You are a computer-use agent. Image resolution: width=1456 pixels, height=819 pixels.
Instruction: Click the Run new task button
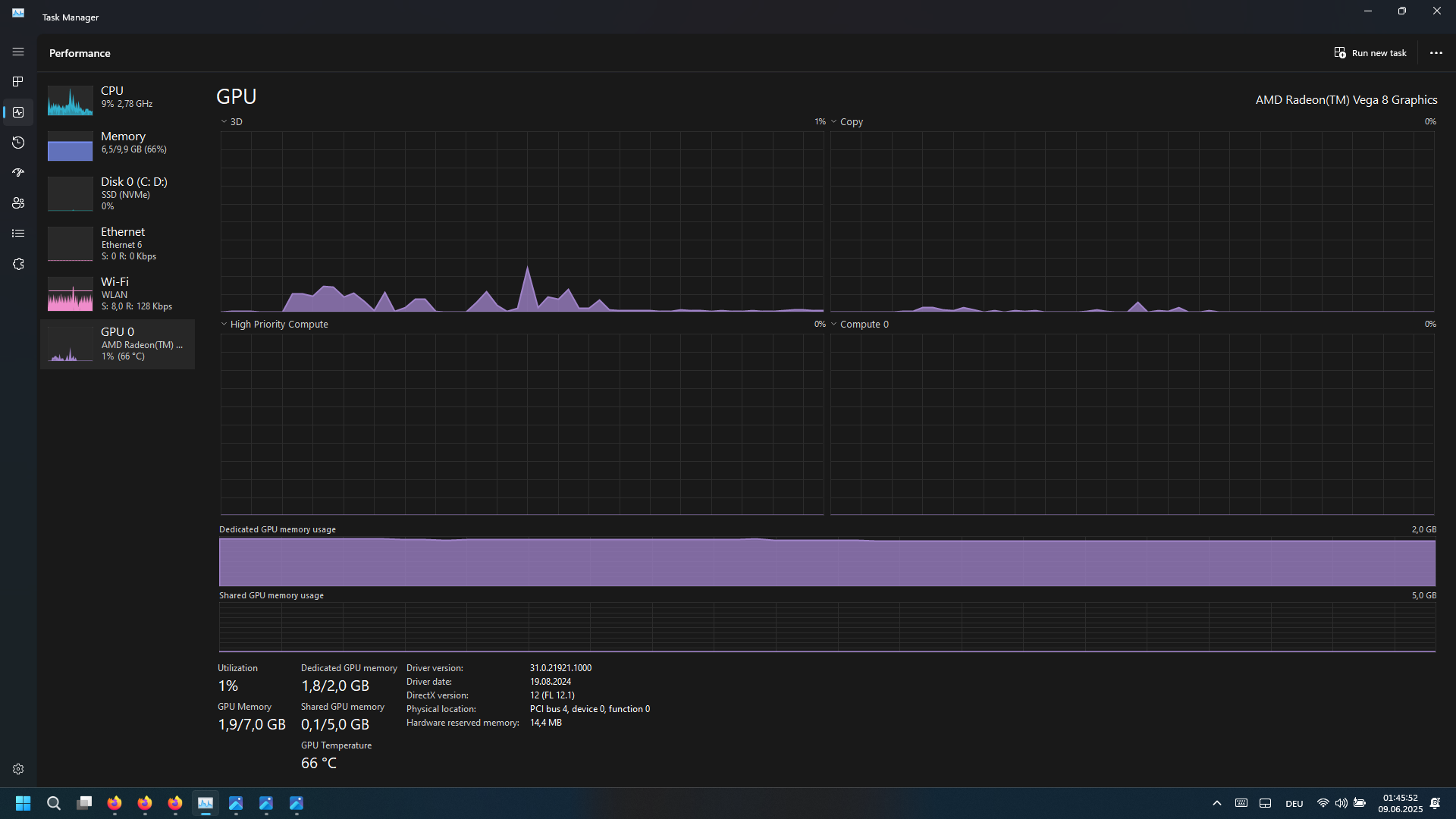point(1370,53)
